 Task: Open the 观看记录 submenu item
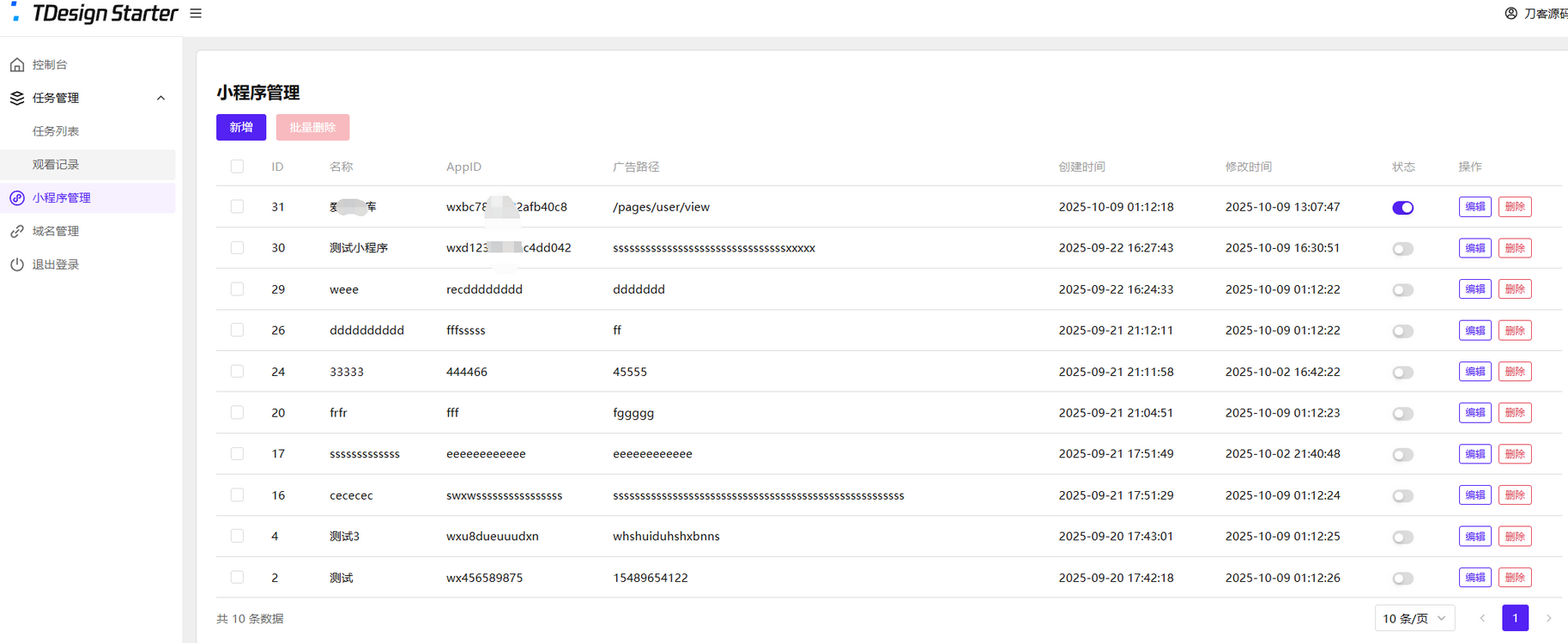(x=56, y=165)
